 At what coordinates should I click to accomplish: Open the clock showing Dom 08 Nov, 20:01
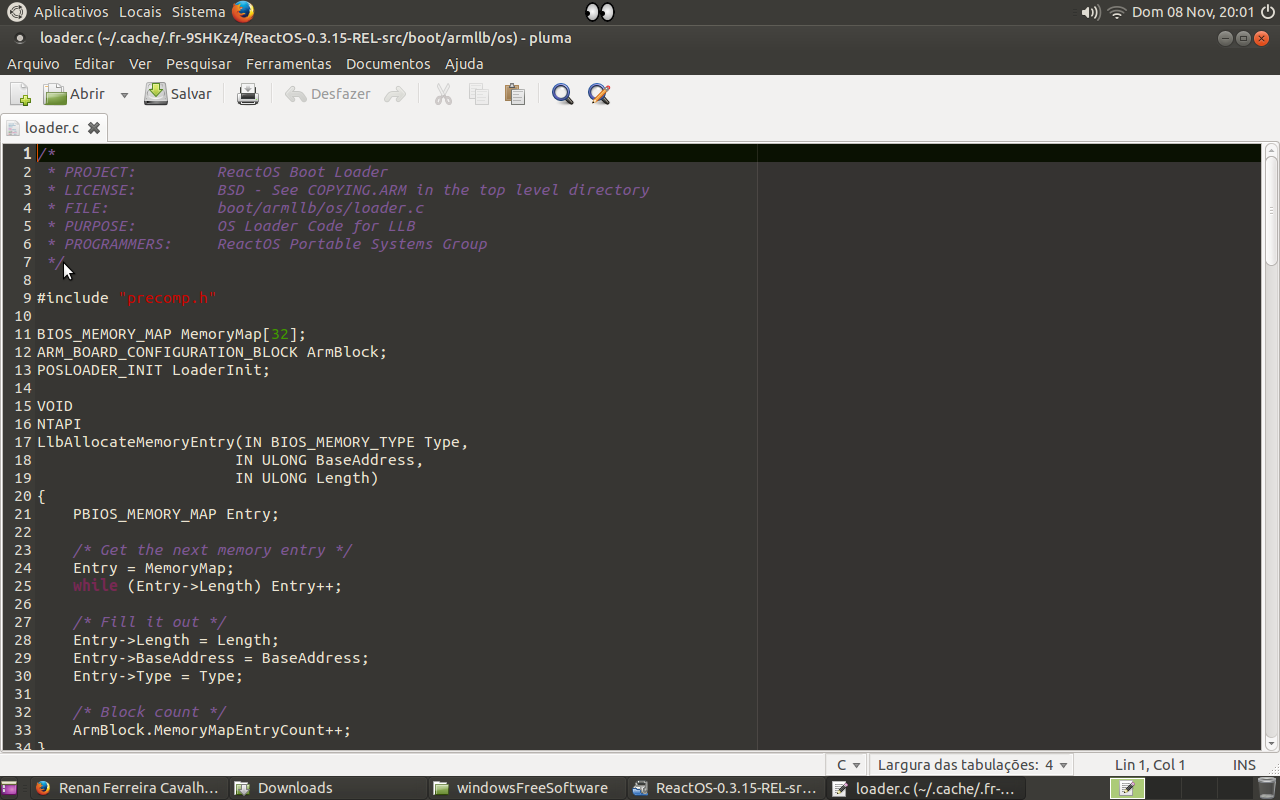click(1193, 12)
